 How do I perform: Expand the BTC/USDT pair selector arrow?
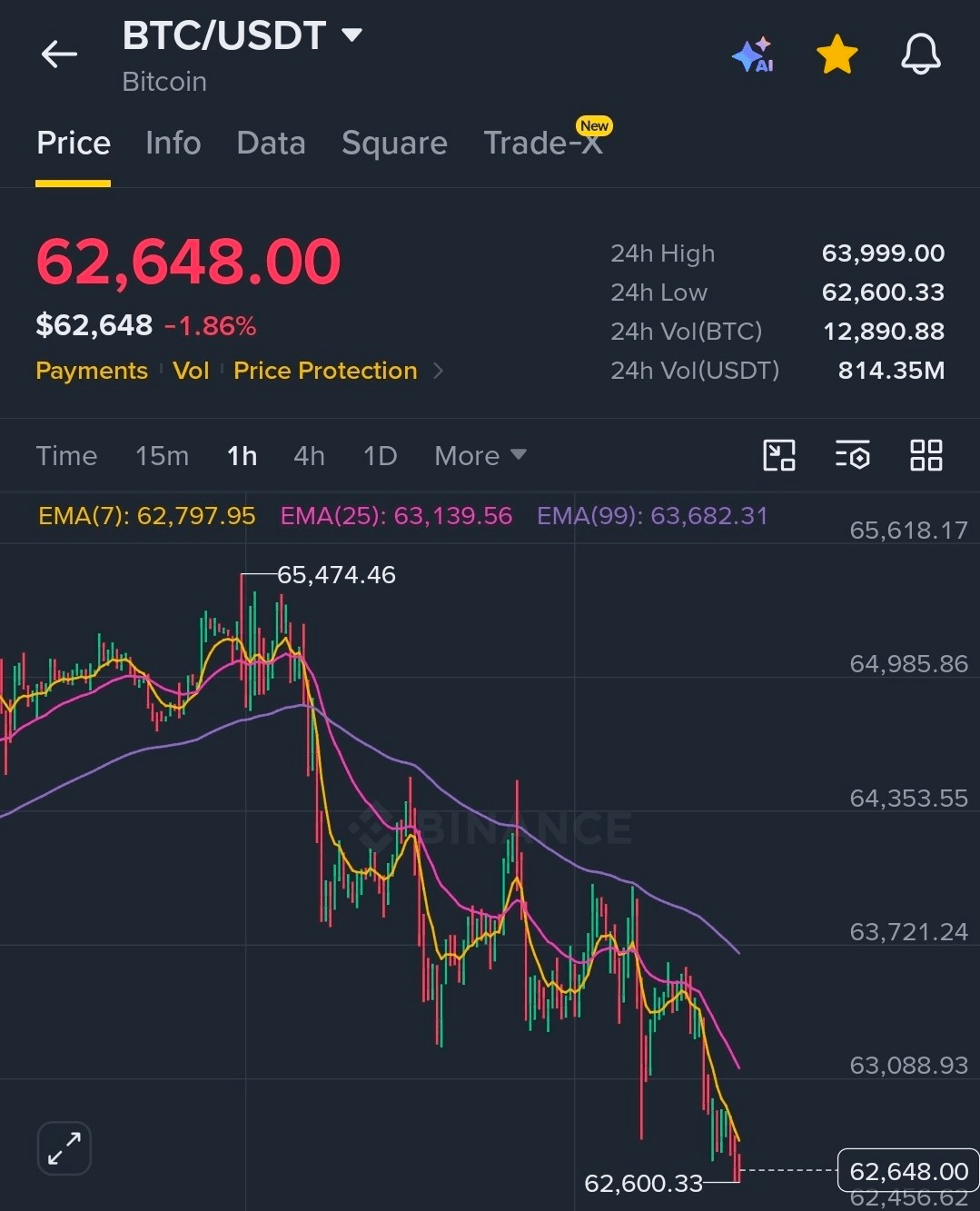click(x=351, y=35)
